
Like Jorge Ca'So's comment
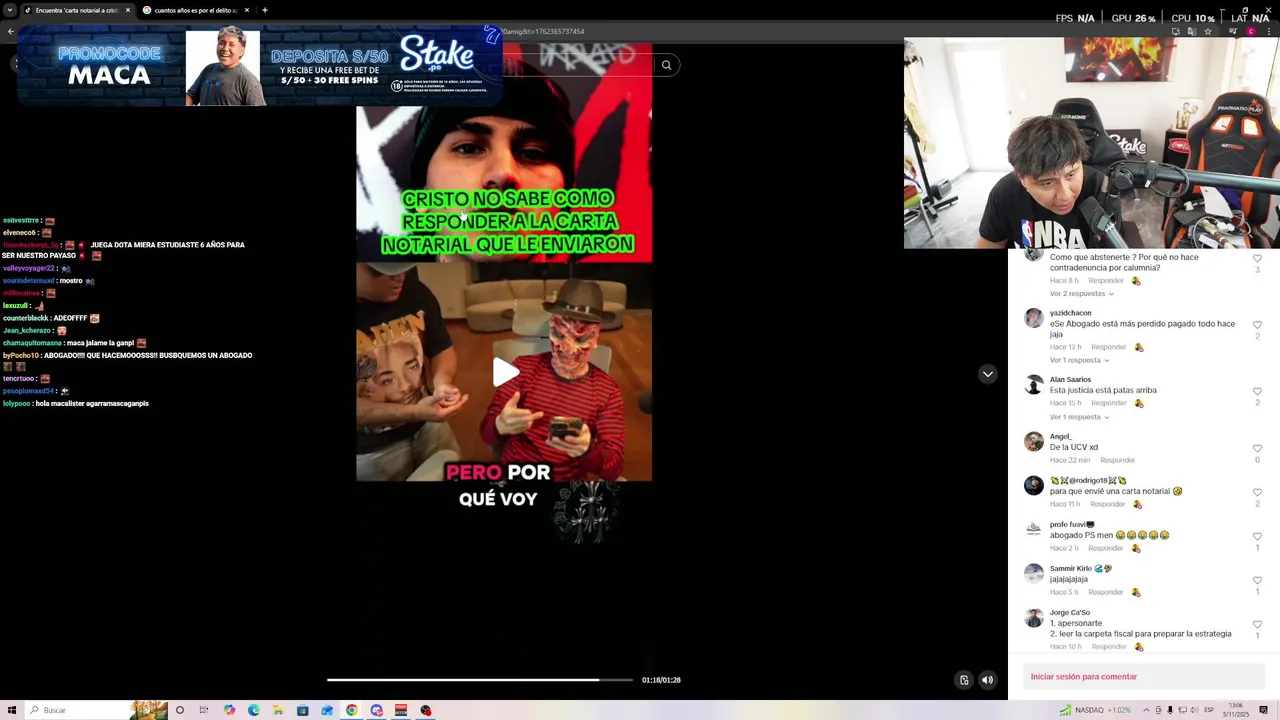(1257, 624)
